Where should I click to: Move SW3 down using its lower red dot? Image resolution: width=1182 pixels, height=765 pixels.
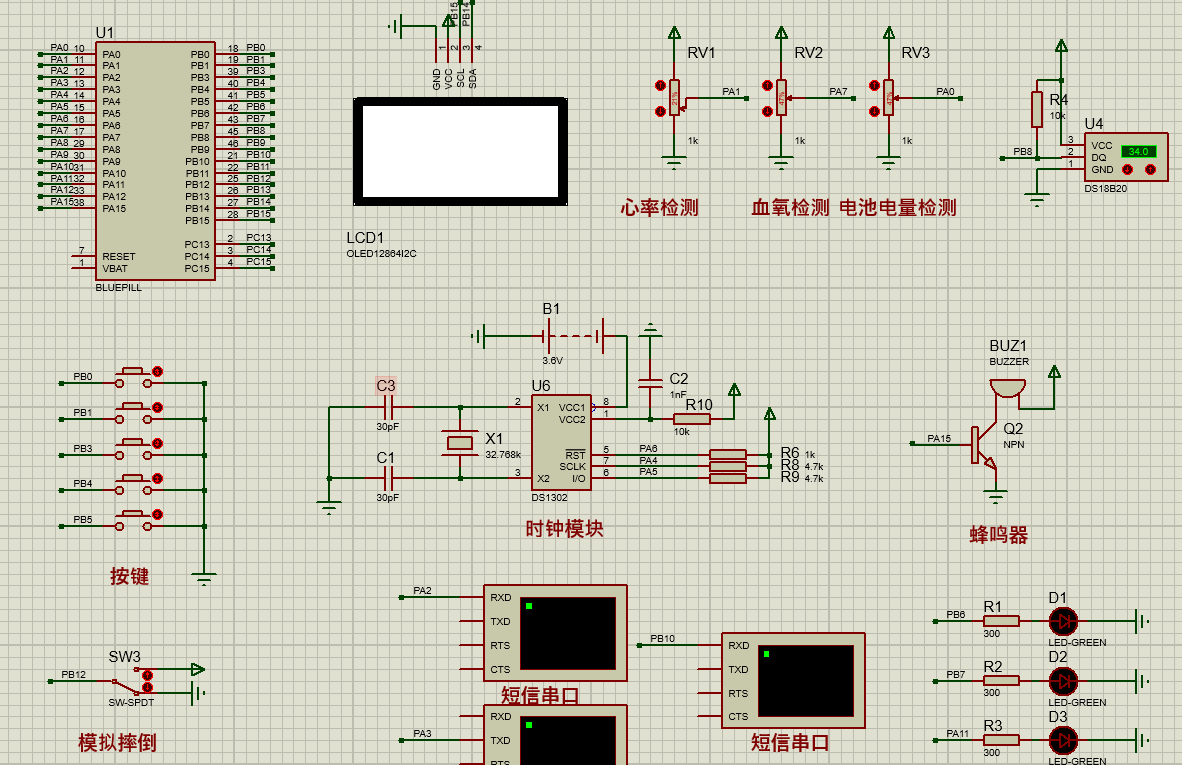coord(148,687)
